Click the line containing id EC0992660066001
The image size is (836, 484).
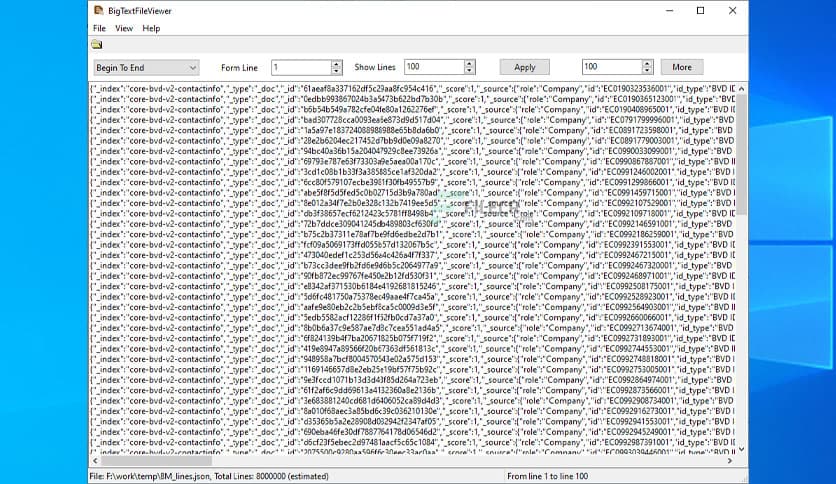413,317
